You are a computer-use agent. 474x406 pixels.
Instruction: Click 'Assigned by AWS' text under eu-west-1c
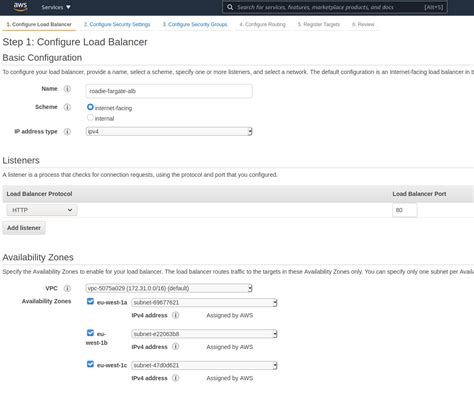pos(230,378)
